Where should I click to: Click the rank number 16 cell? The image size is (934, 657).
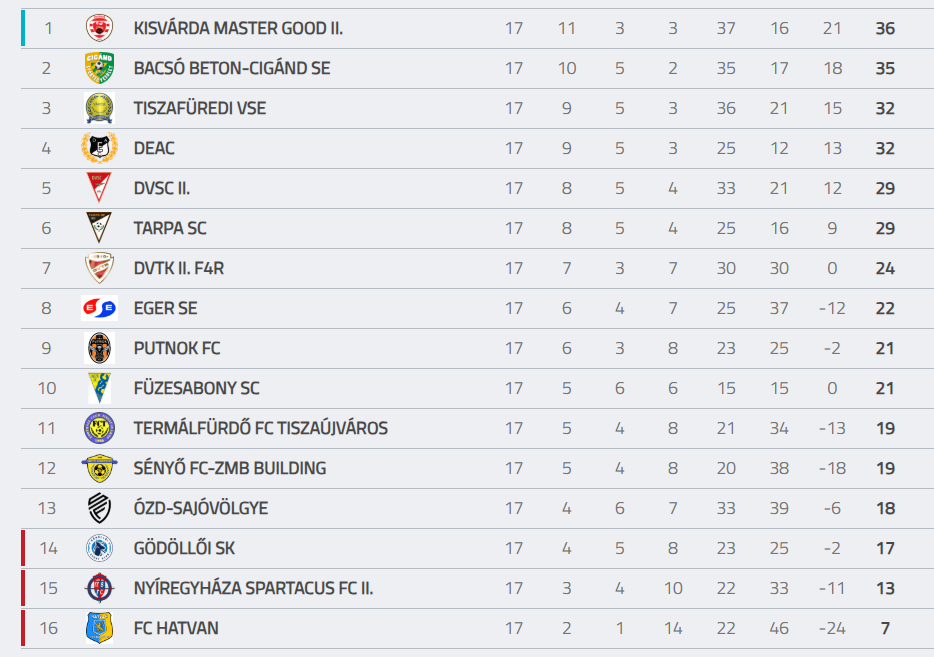click(47, 628)
